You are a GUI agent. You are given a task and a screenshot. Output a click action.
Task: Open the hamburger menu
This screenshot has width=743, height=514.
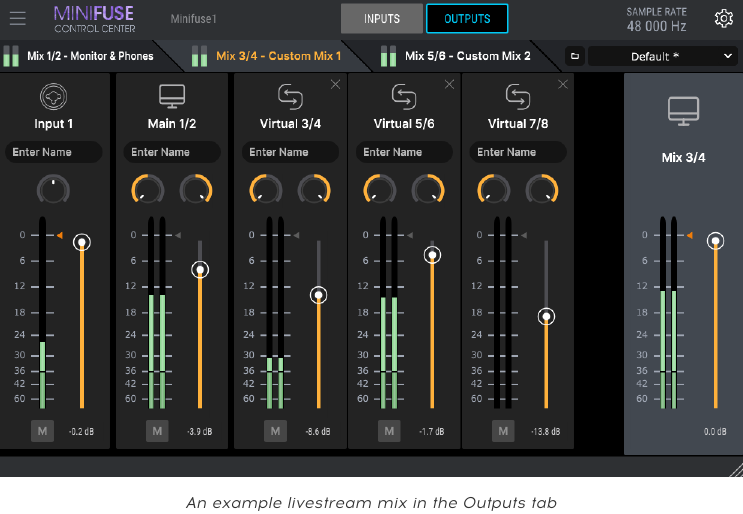click(x=18, y=18)
